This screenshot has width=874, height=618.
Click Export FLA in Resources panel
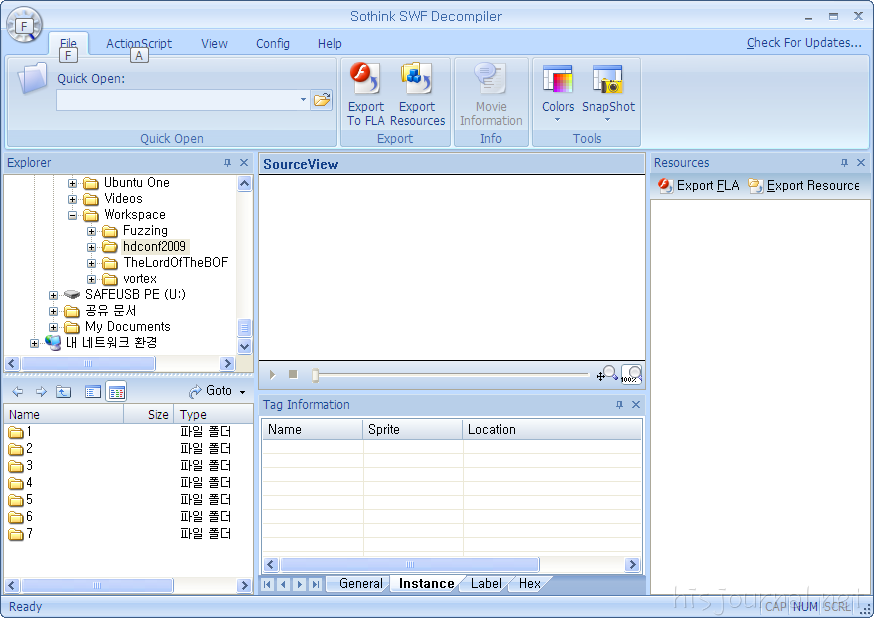tap(698, 186)
